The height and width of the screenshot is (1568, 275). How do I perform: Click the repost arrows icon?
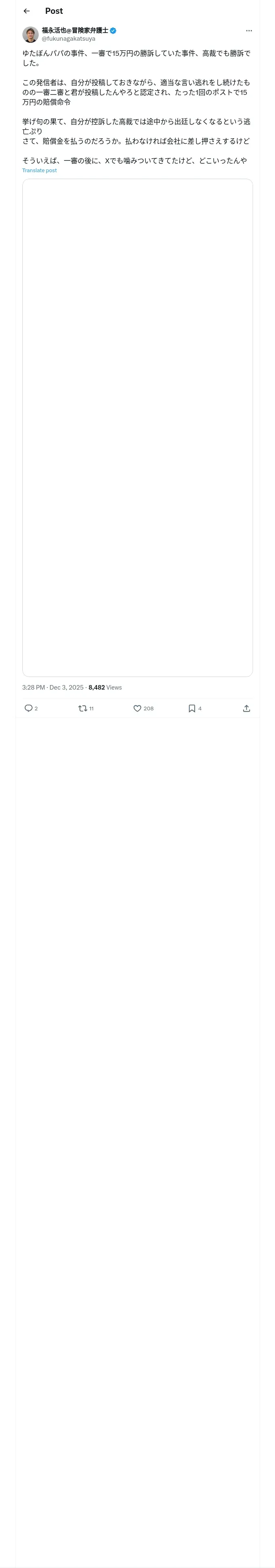[82, 708]
